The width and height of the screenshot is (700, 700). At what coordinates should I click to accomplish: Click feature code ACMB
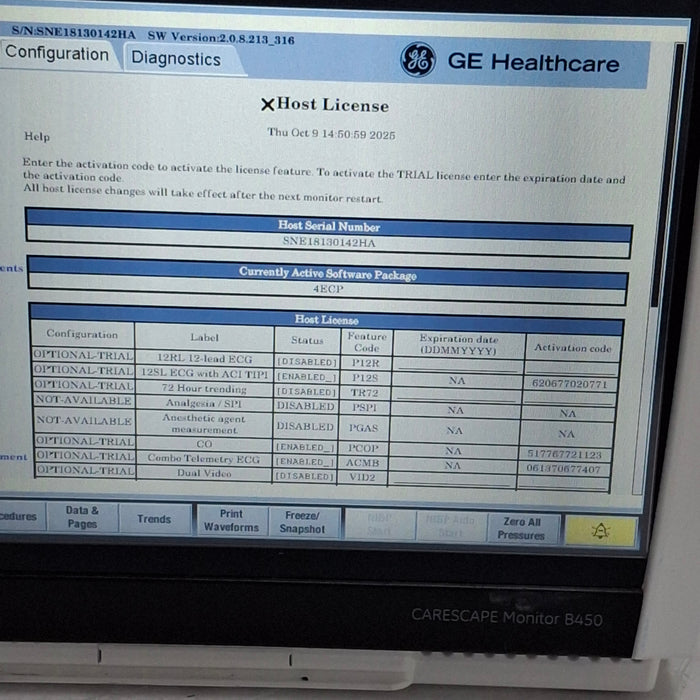(x=362, y=462)
